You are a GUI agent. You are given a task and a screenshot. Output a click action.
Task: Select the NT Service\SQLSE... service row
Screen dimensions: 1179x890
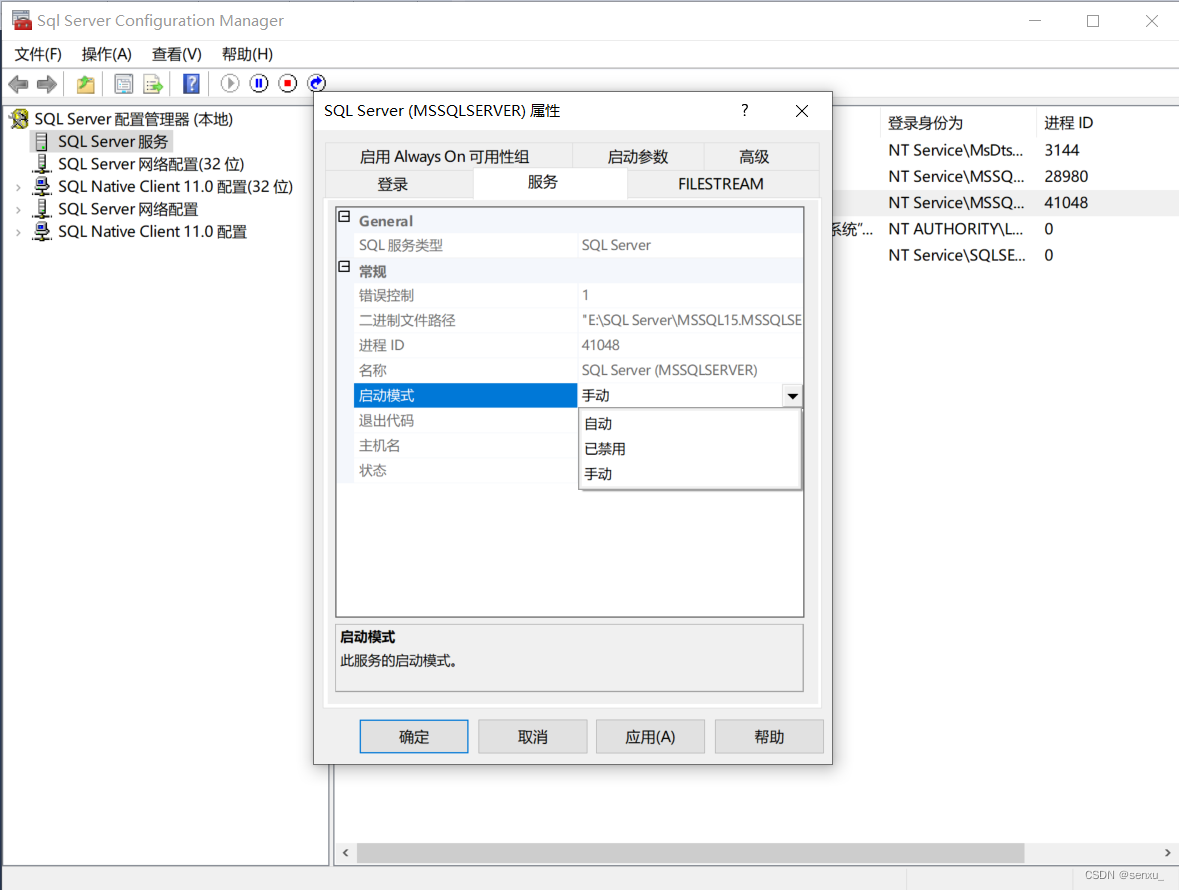(1005, 256)
